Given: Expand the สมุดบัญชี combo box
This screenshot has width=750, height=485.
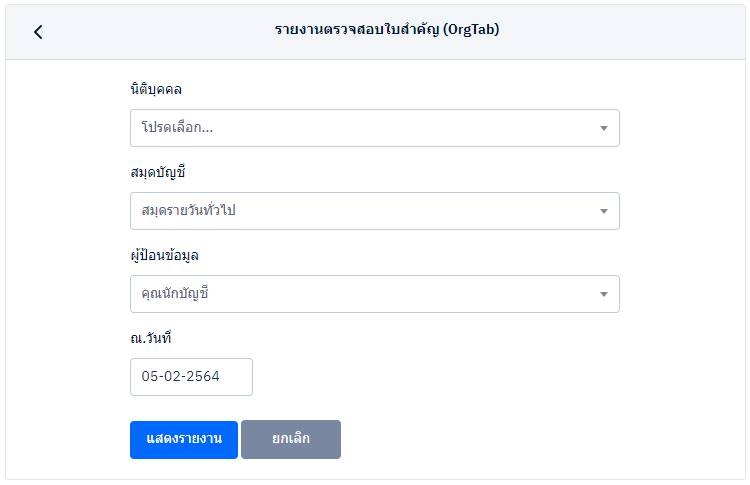Looking at the screenshot, I should tap(374, 211).
